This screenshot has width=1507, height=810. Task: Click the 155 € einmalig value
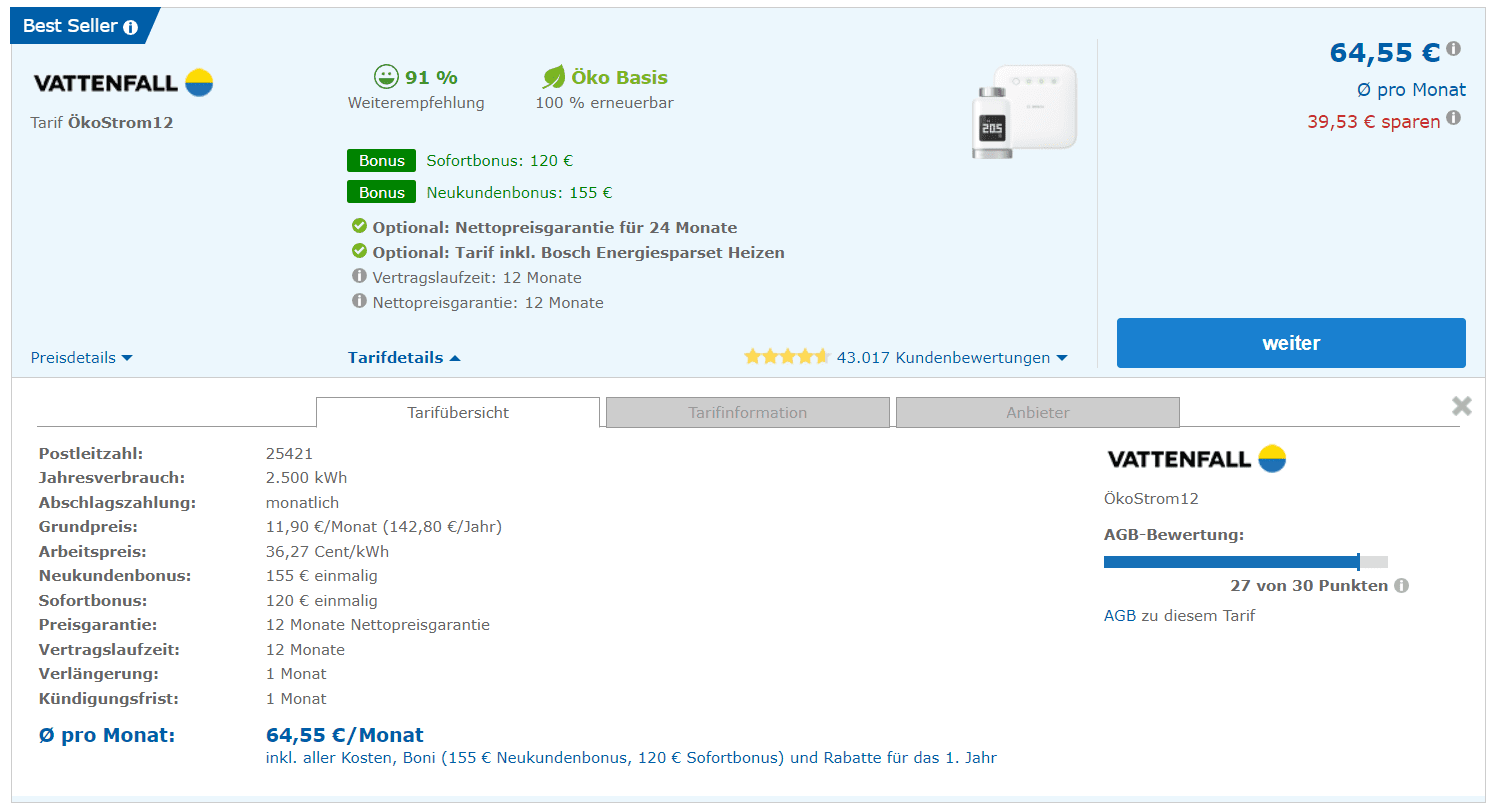[x=322, y=576]
